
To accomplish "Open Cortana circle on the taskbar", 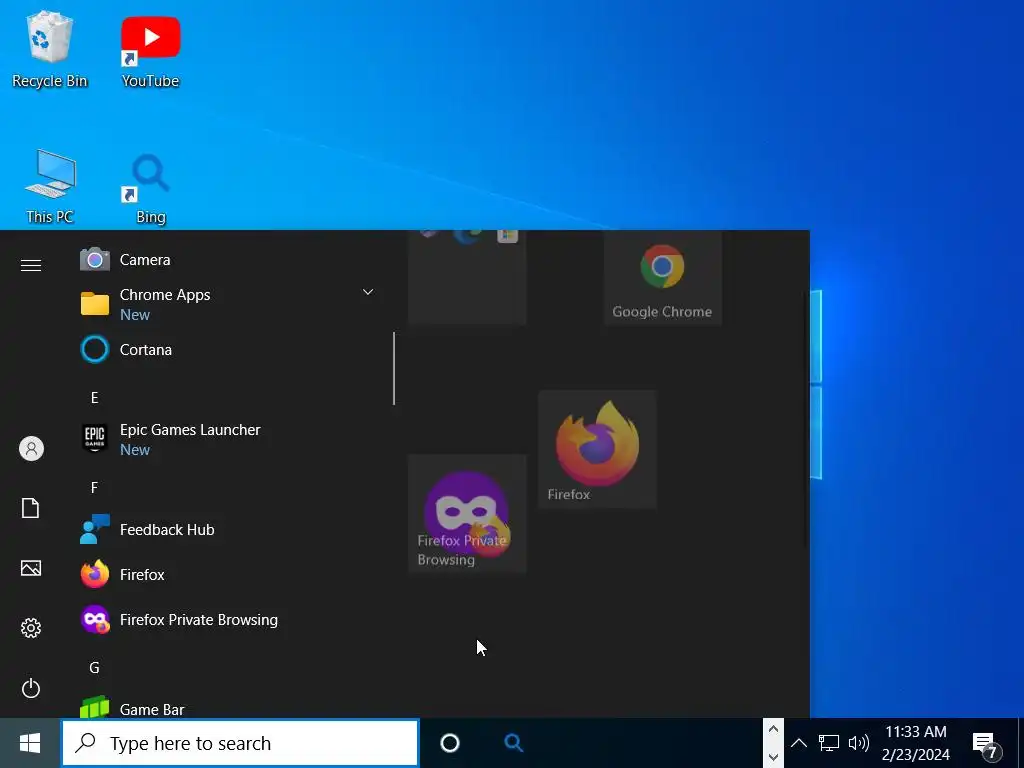I will pyautogui.click(x=450, y=743).
